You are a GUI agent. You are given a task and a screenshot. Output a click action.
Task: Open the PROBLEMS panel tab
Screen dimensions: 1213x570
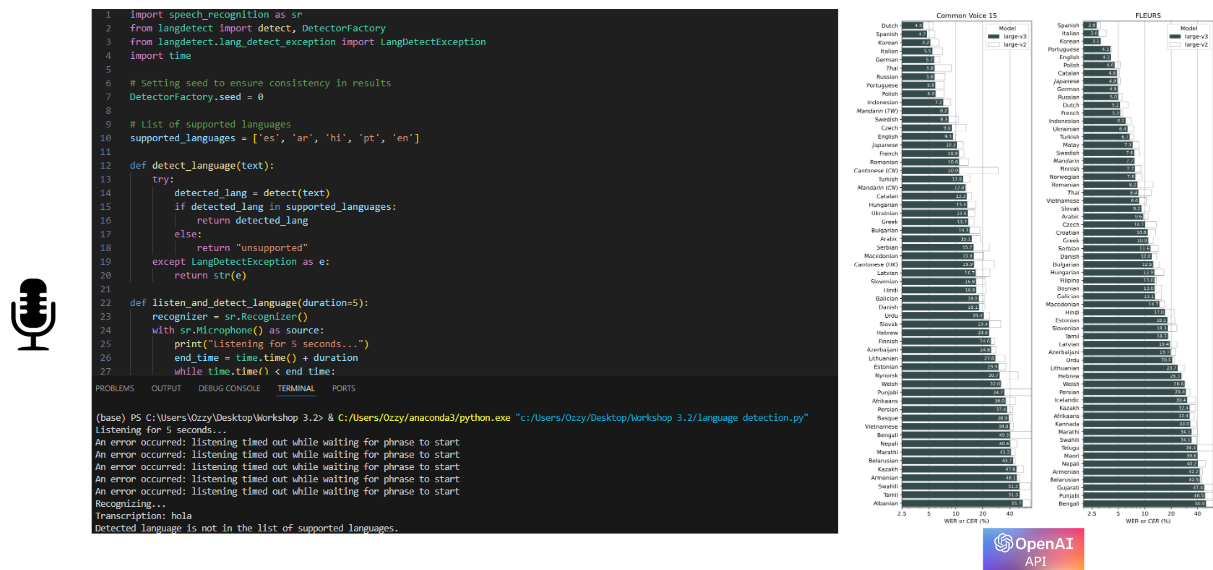click(x=114, y=388)
